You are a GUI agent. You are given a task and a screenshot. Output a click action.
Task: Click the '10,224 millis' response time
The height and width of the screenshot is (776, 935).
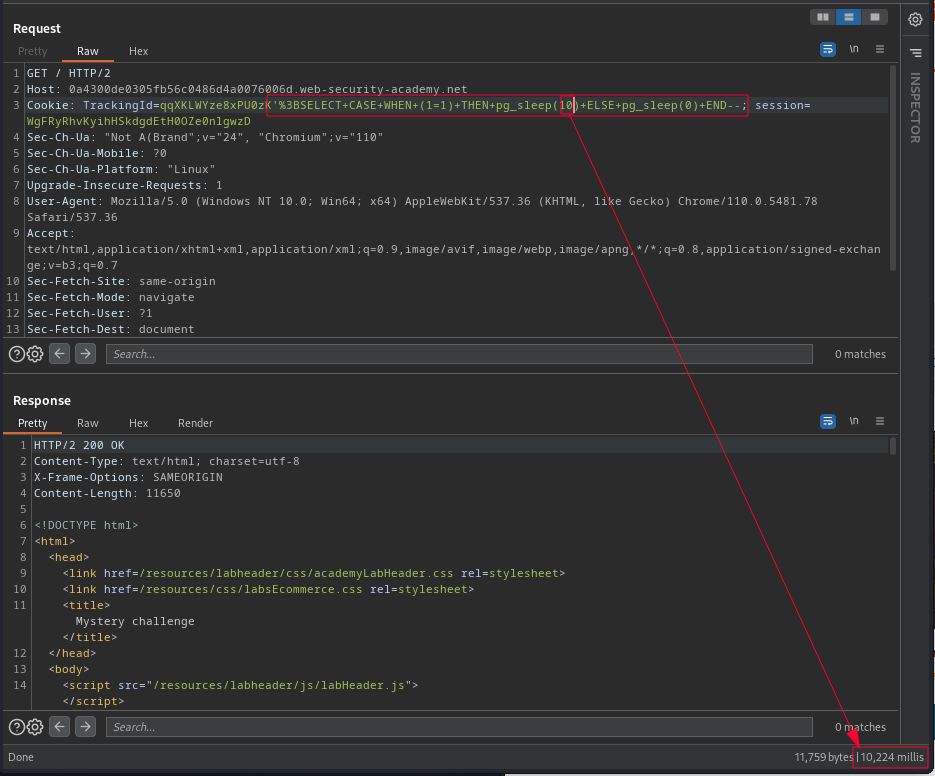(892, 757)
